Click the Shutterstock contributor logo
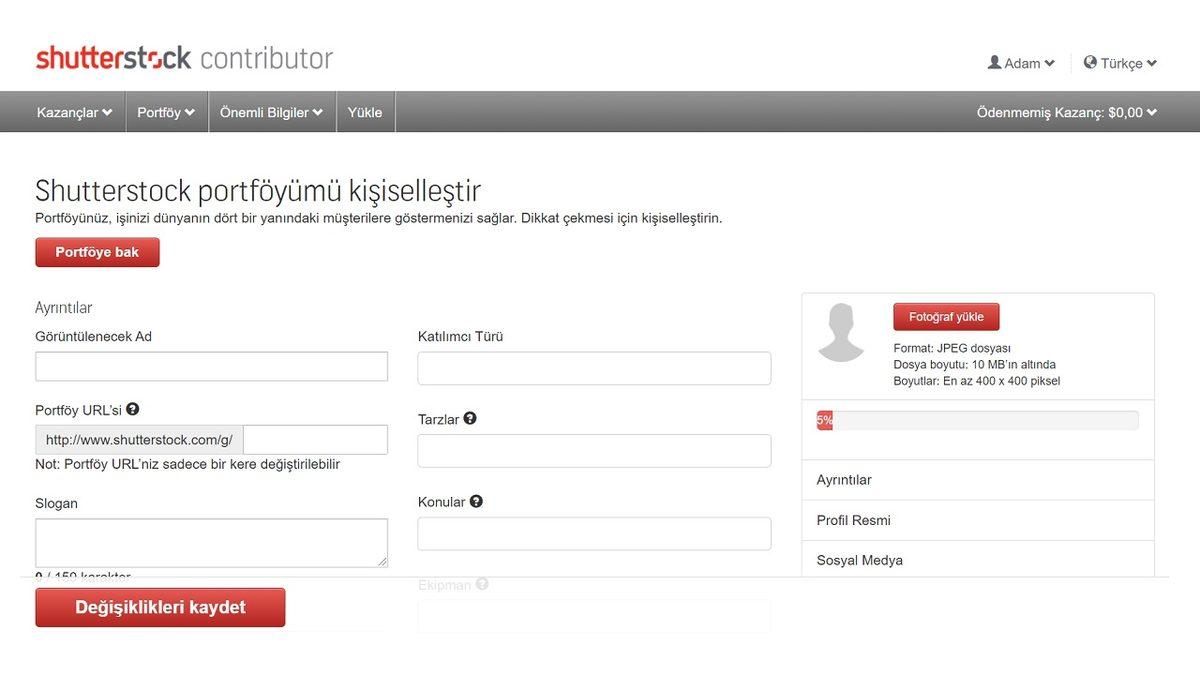 coord(184,57)
